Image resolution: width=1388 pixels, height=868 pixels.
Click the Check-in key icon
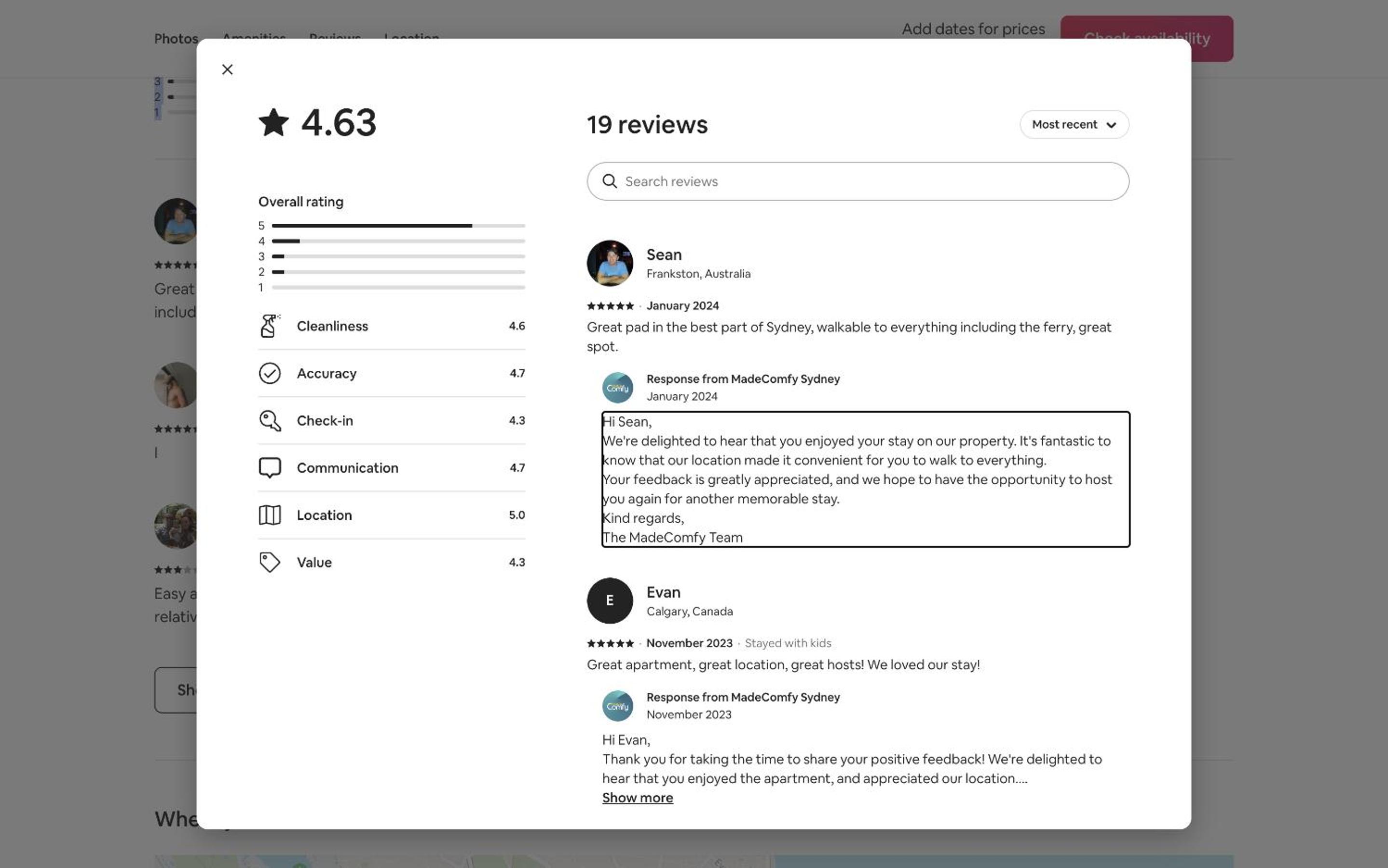coord(270,420)
